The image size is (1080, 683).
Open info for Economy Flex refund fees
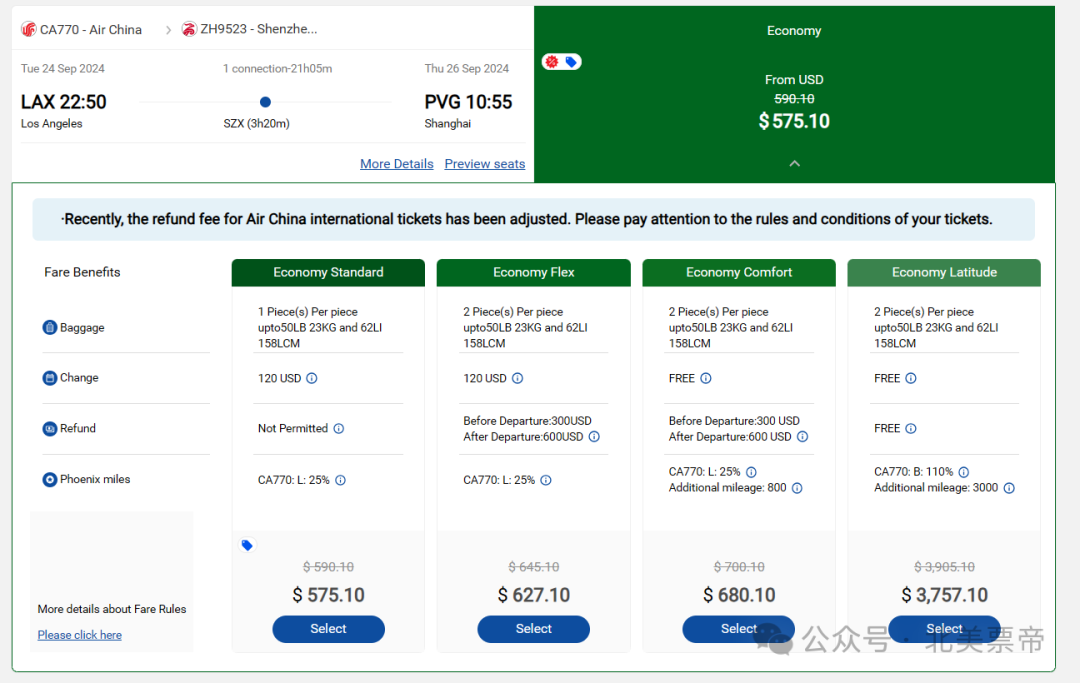[594, 437]
